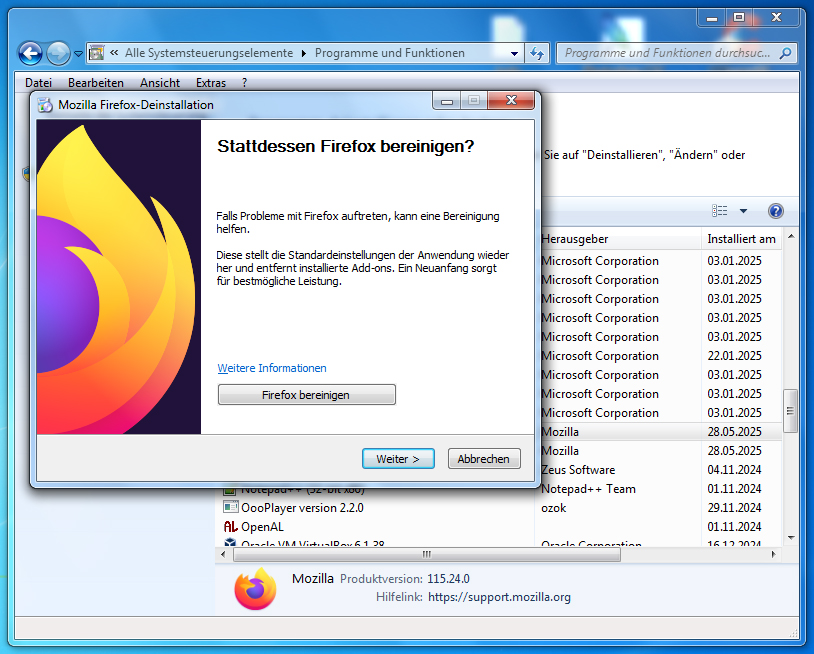Click the magnifier icon in search box
The image size is (814, 654).
(785, 53)
